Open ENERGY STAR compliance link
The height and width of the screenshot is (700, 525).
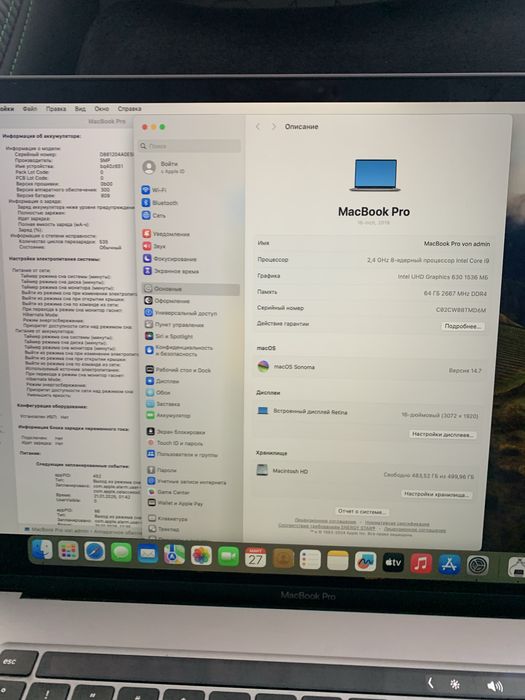pos(327,527)
